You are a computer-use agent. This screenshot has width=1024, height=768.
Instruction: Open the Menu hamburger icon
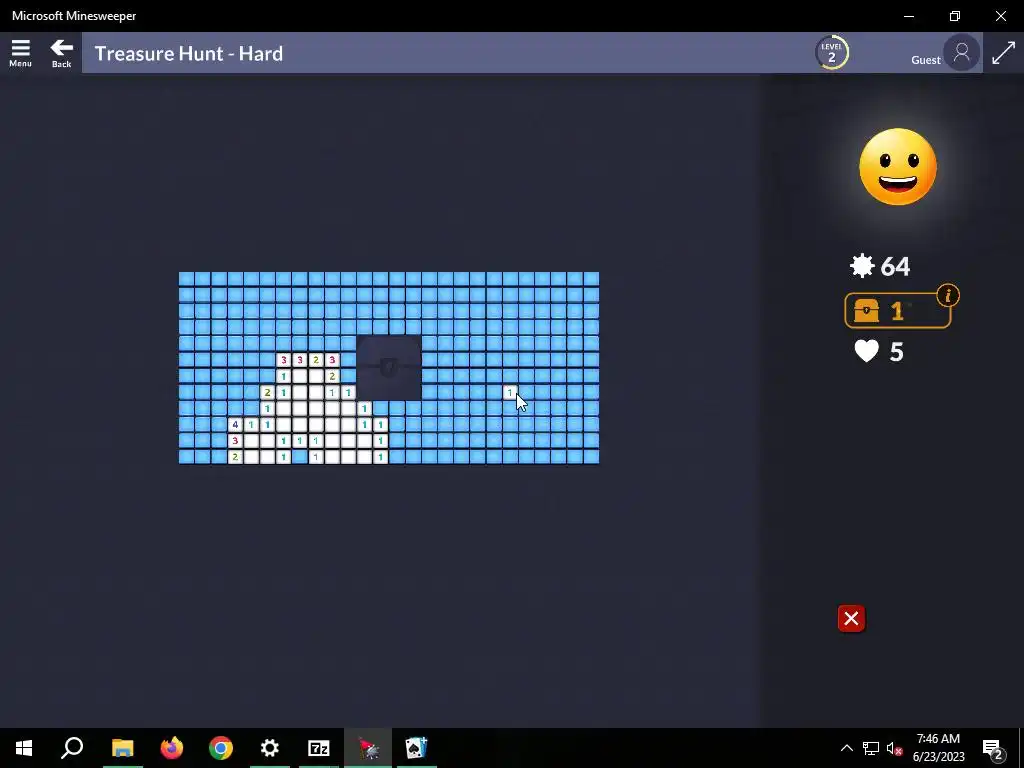[20, 53]
